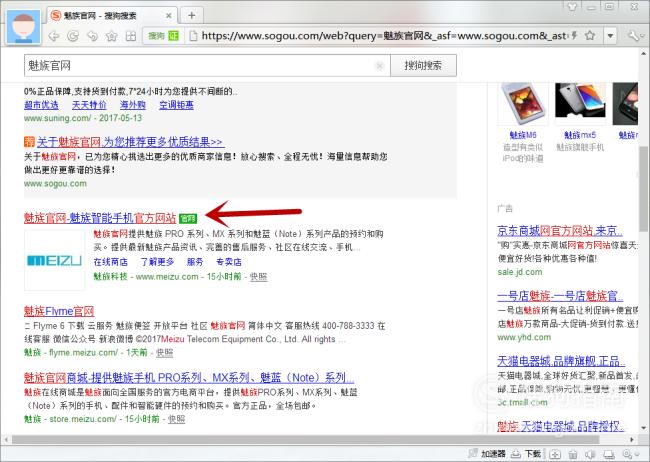Click the MEIZU logo thumbnail
The width and height of the screenshot is (650, 462).
(x=54, y=260)
